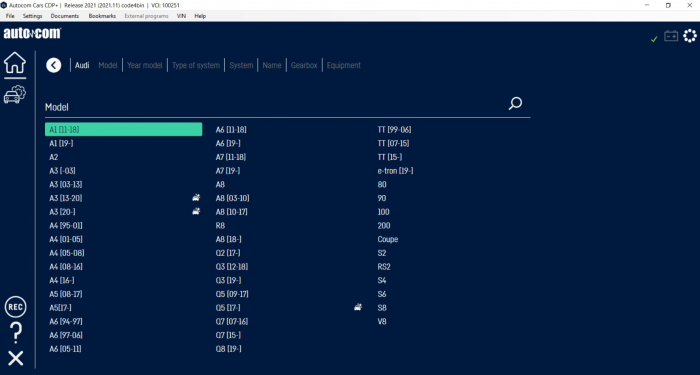Viewport: 700px width, 375px height.
Task: Select model A7 [11-18]
Action: click(231, 157)
